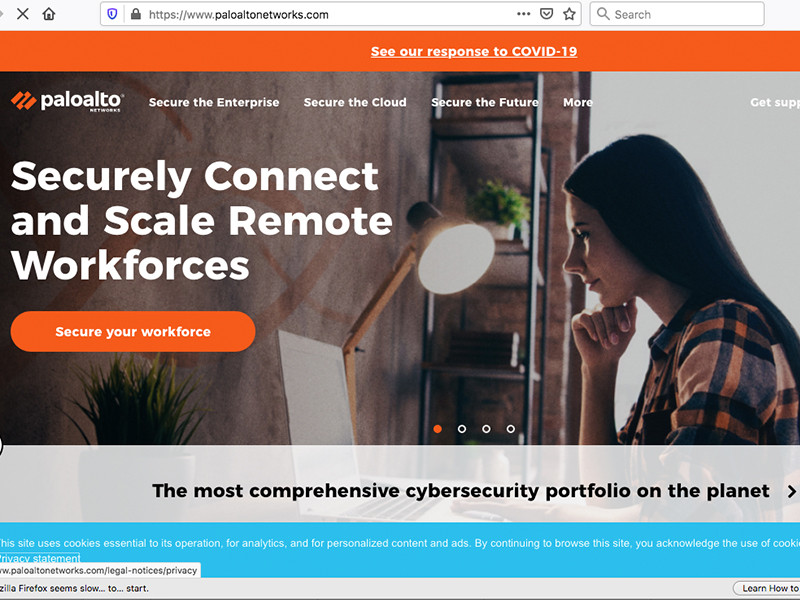Screen dimensions: 800x600
Task: Open the COVID-19 response link
Action: click(474, 51)
